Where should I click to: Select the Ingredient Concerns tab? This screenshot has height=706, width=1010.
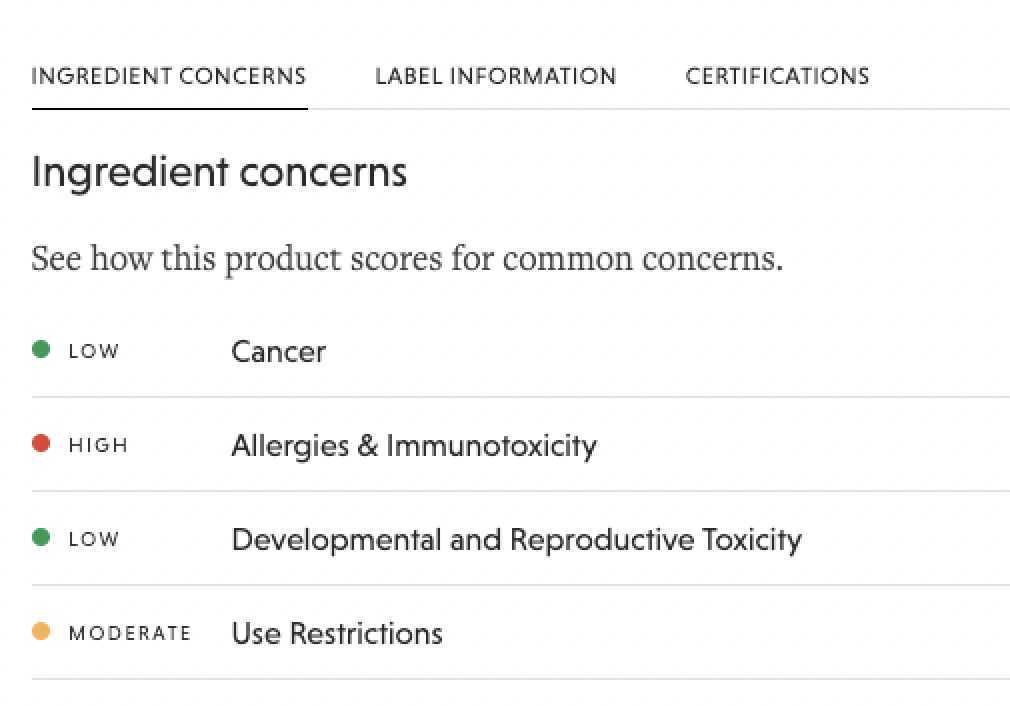pos(169,76)
